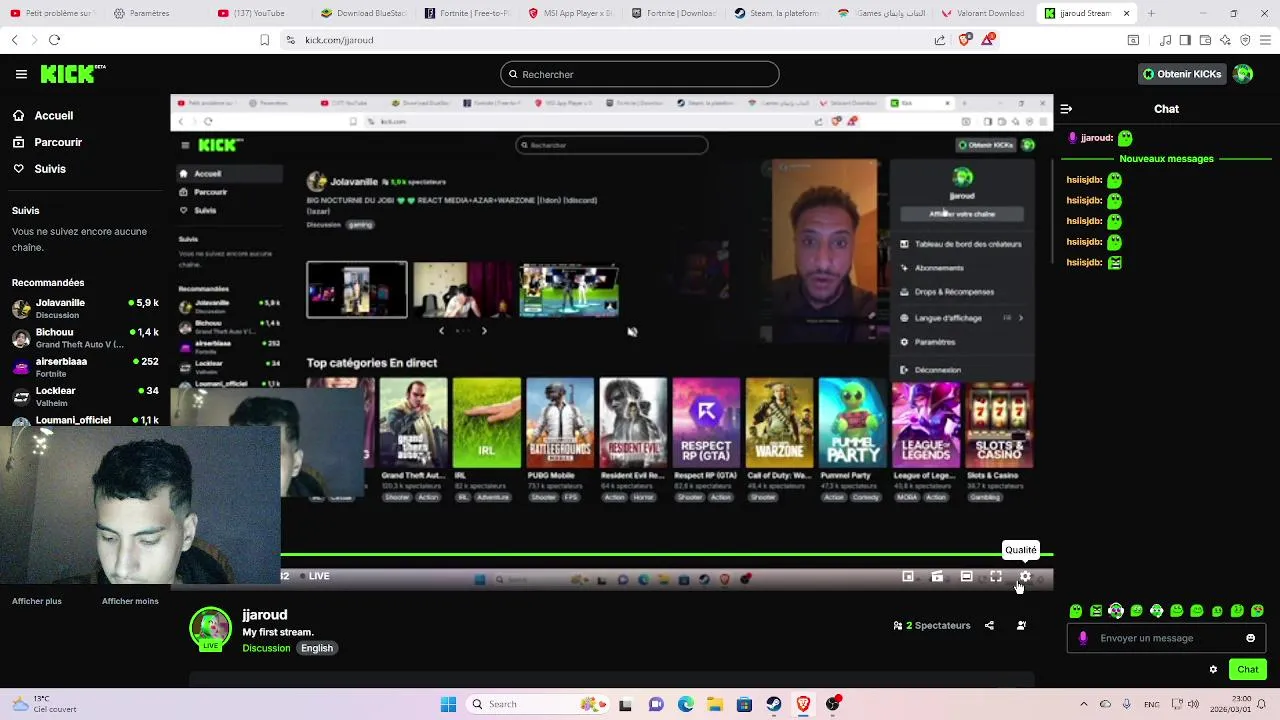This screenshot has width=1280, height=720.
Task: Click the English language tag
Action: click(317, 648)
